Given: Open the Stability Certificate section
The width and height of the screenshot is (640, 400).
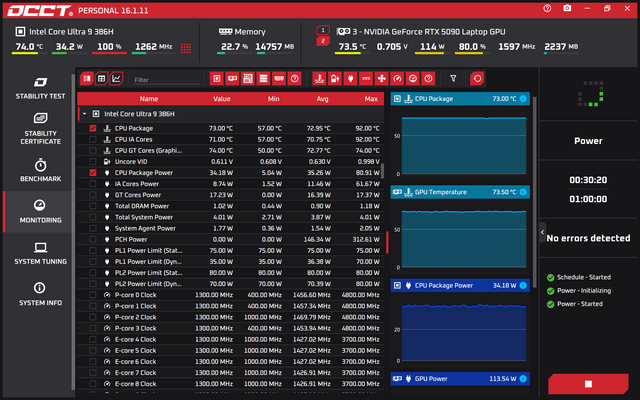Looking at the screenshot, I should 40,129.
